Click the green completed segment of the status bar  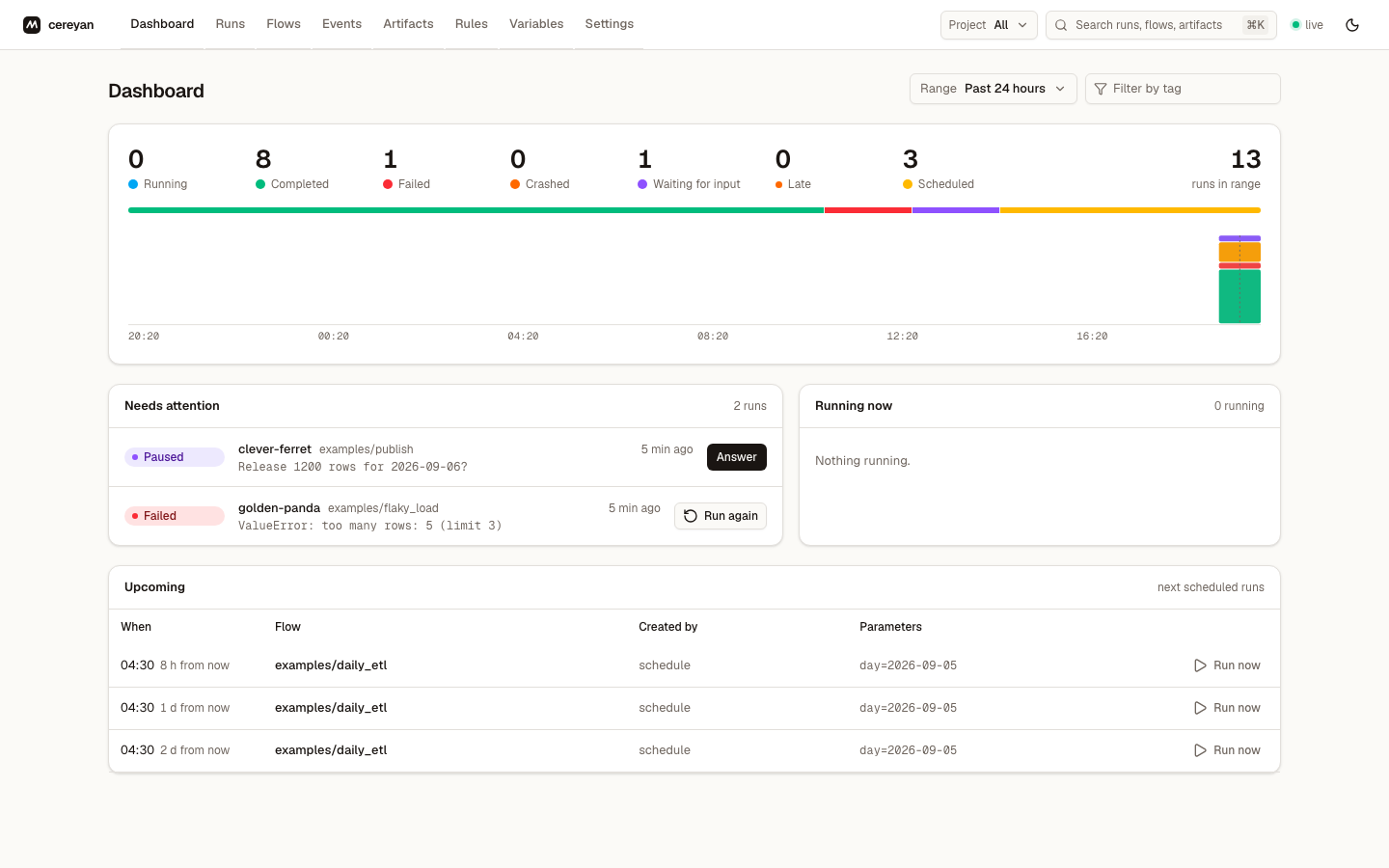click(x=476, y=210)
